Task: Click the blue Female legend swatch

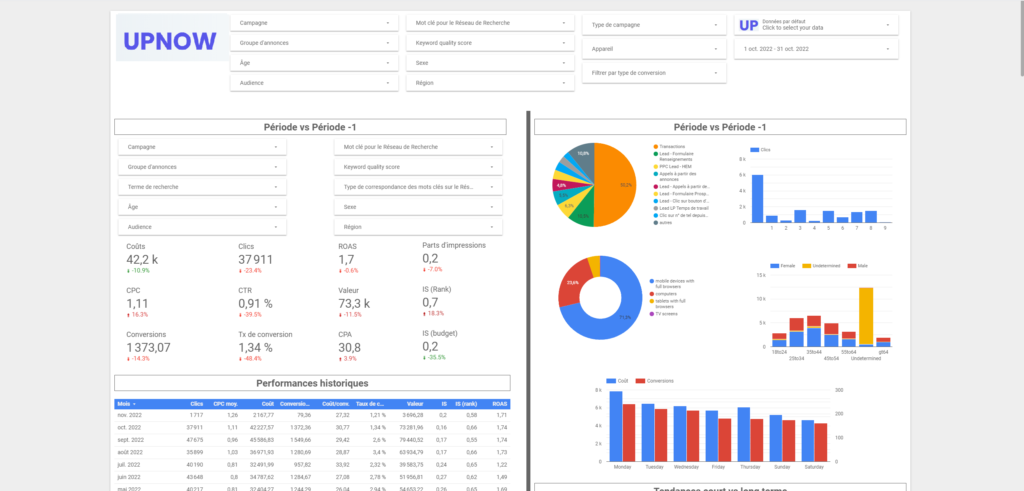Action: [x=775, y=266]
